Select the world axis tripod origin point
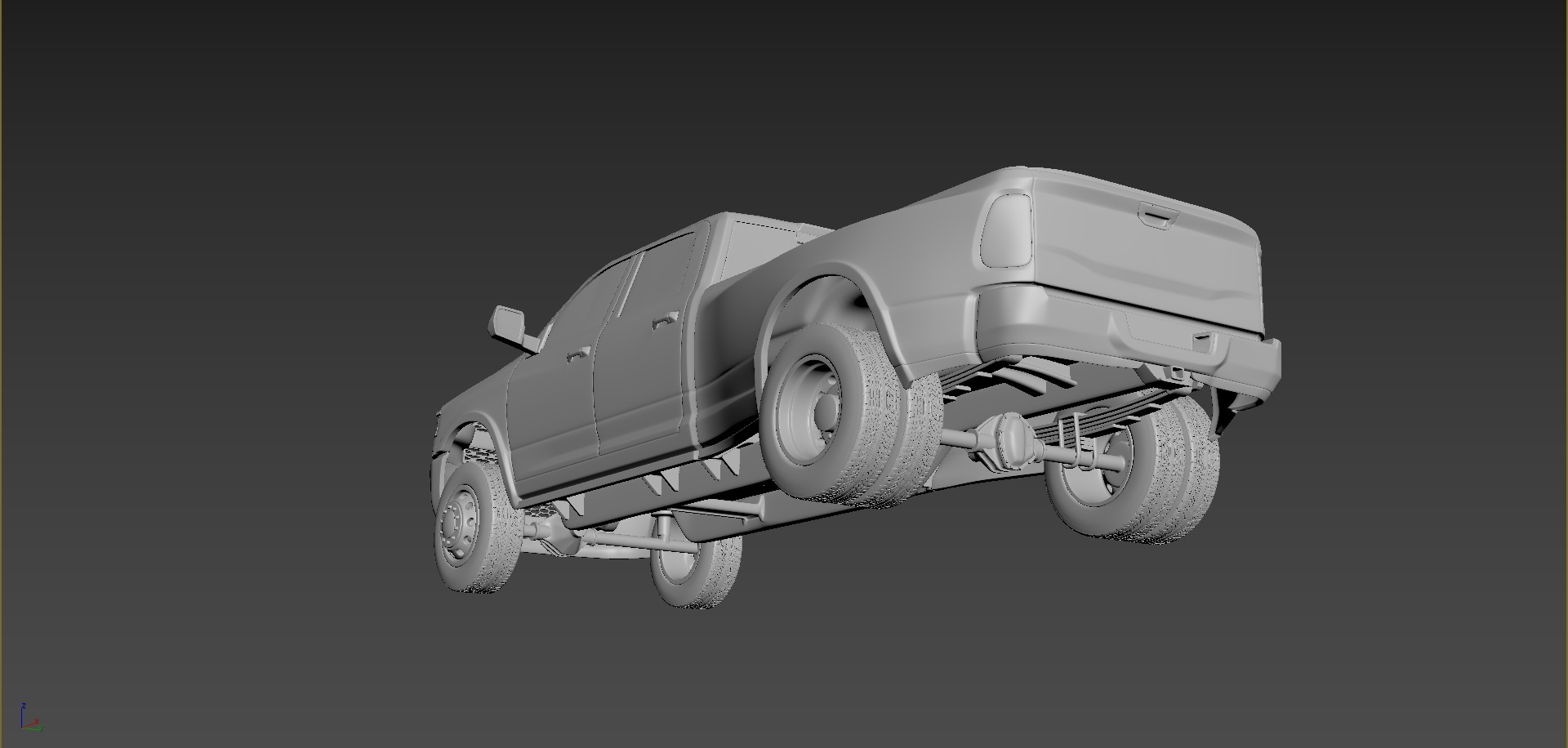 22,728
